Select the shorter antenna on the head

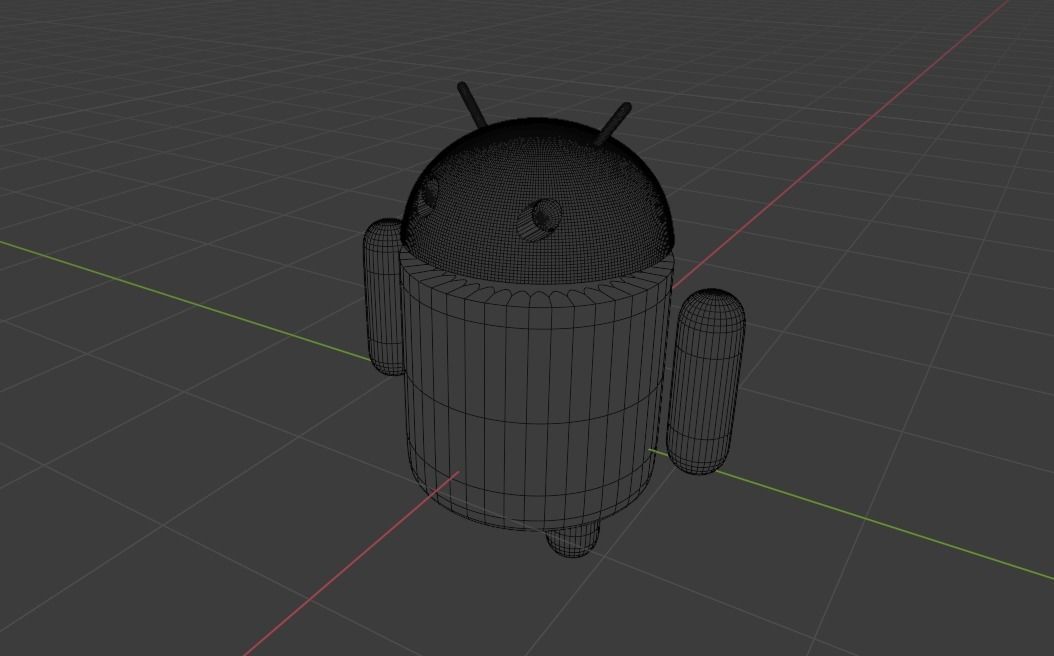pyautogui.click(x=612, y=124)
